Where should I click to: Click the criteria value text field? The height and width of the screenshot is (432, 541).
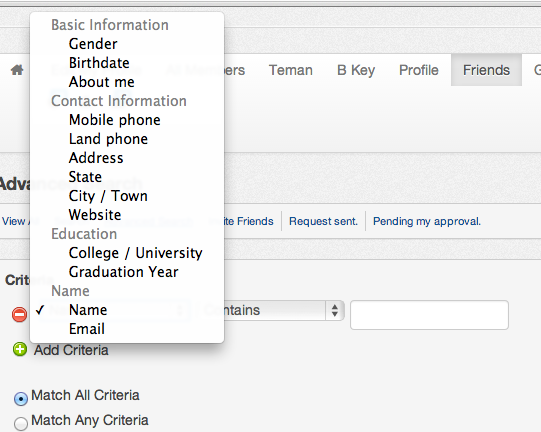(x=429, y=315)
